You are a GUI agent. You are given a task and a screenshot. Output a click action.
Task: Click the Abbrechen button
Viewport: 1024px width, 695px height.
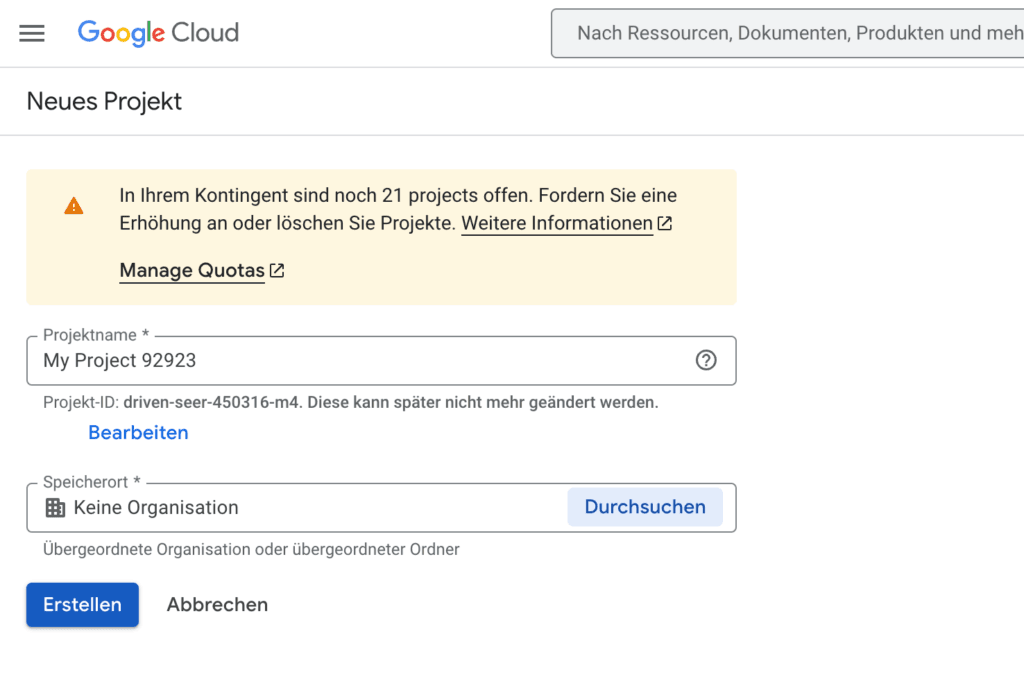[x=217, y=605]
